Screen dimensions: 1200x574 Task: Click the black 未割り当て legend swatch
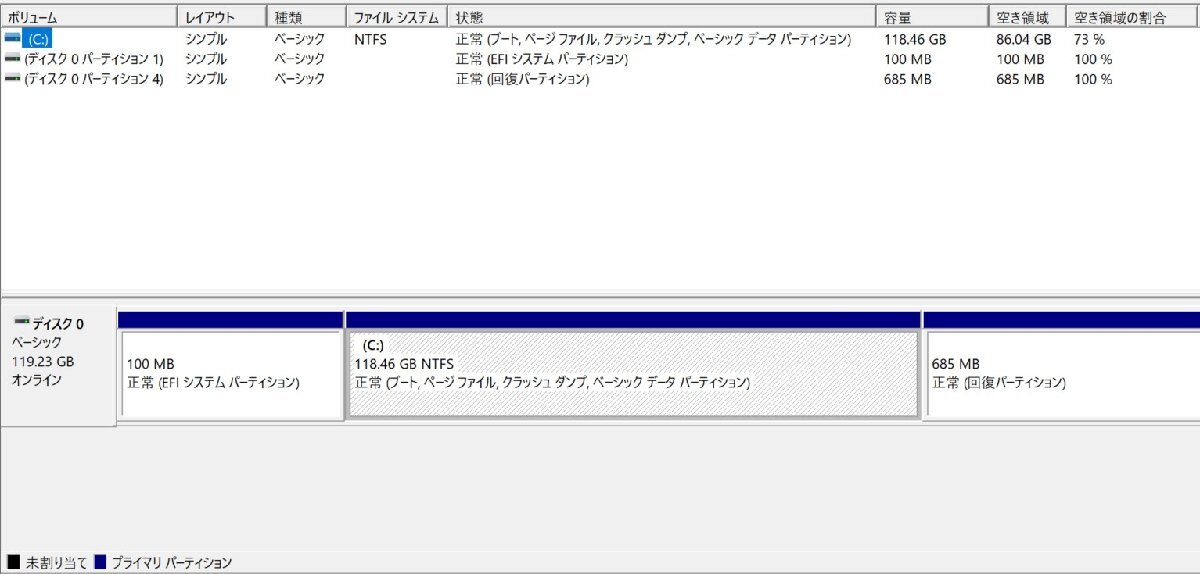click(x=13, y=563)
